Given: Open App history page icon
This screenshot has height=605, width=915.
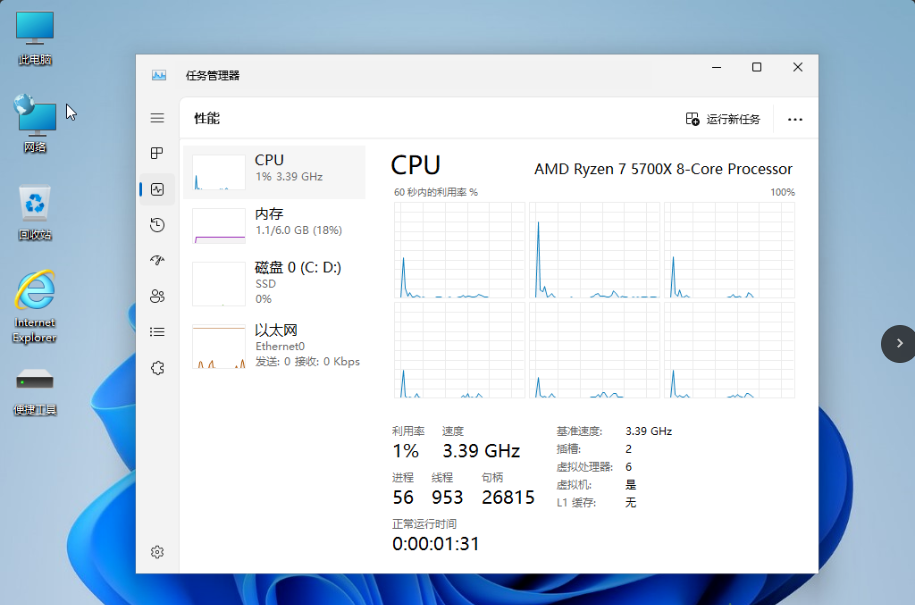Looking at the screenshot, I should point(157,225).
